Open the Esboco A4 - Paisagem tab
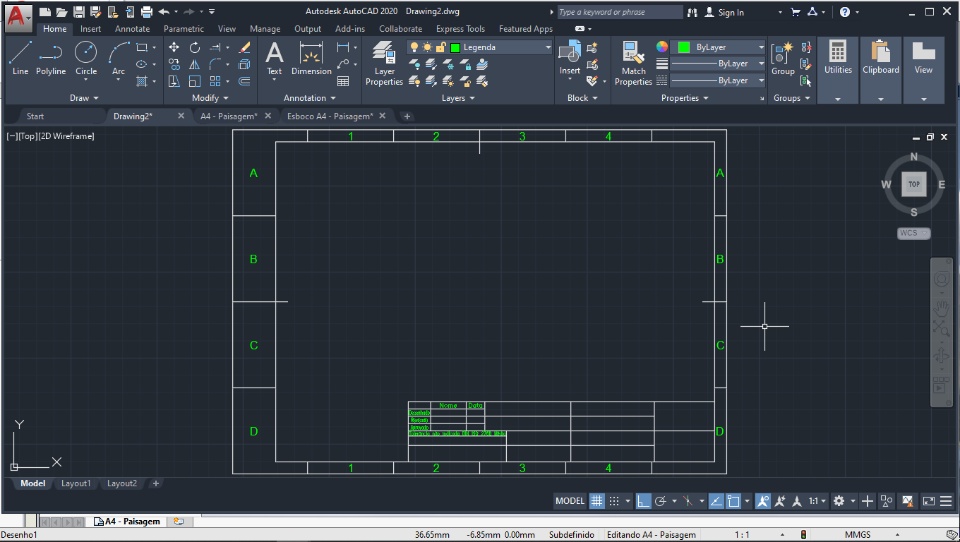Viewport: 960px width, 542px height. pyautogui.click(x=329, y=116)
